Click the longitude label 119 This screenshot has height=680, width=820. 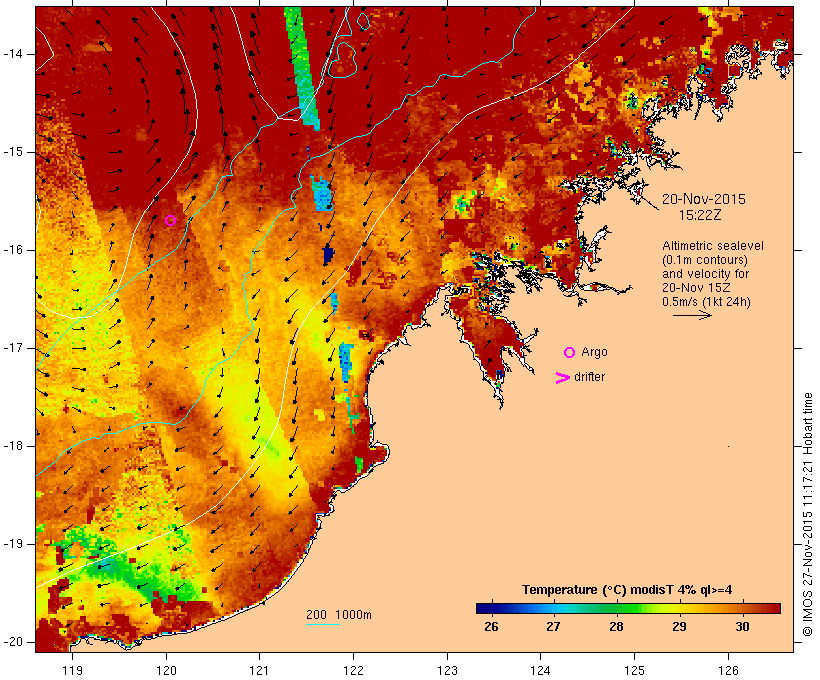pyautogui.click(x=72, y=671)
